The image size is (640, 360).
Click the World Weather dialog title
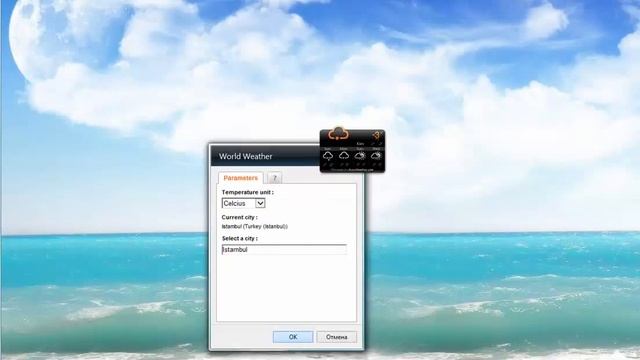point(245,156)
